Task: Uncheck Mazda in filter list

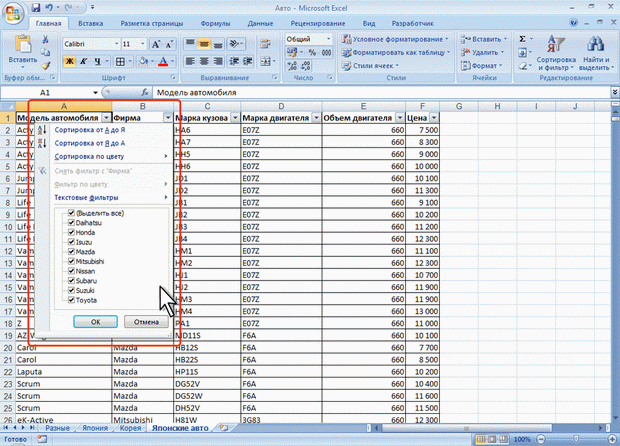Action: [x=72, y=251]
